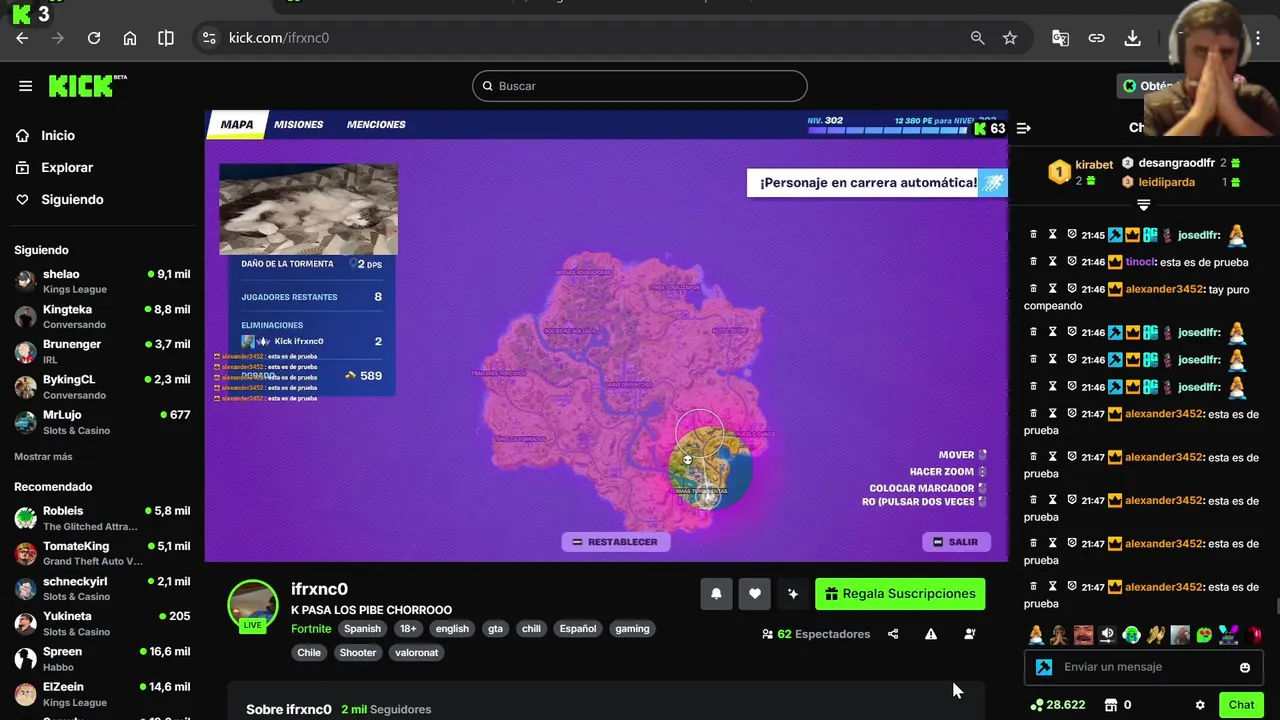Open emoji picker in chat input

tap(1245, 667)
